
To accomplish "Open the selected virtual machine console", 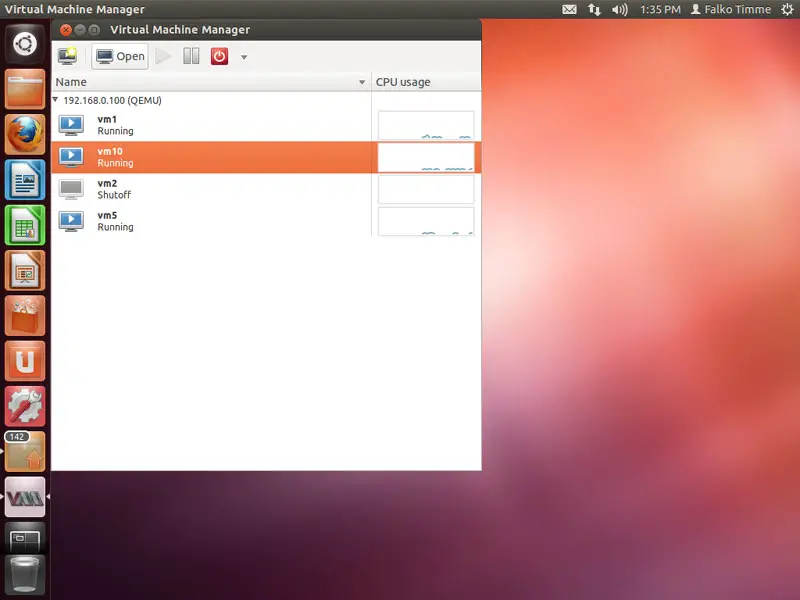I will point(120,56).
